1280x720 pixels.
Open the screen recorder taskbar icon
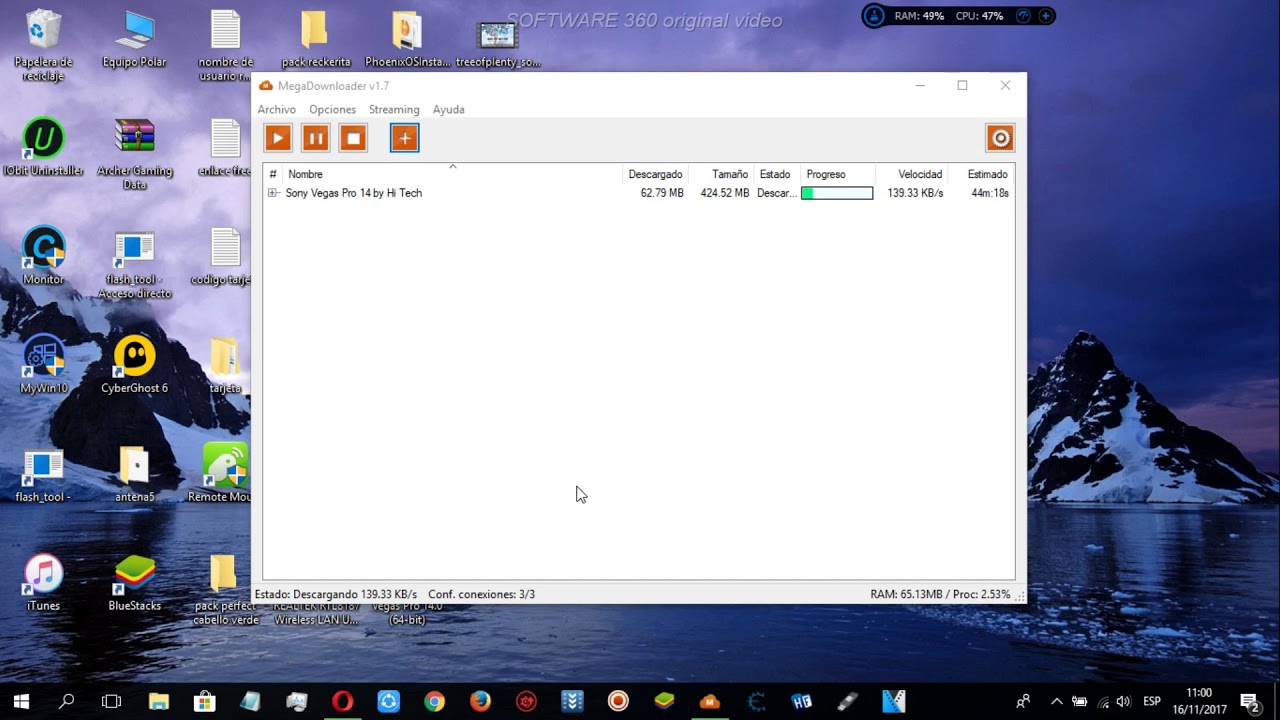tap(618, 701)
